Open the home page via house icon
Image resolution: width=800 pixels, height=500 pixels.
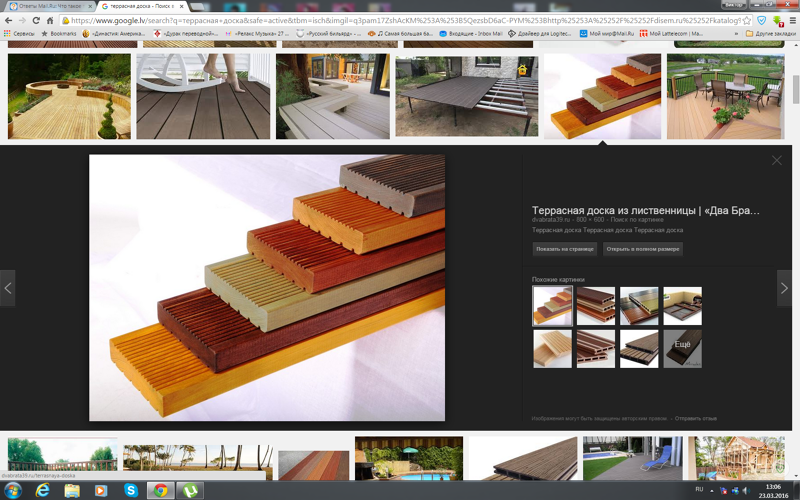[x=49, y=20]
